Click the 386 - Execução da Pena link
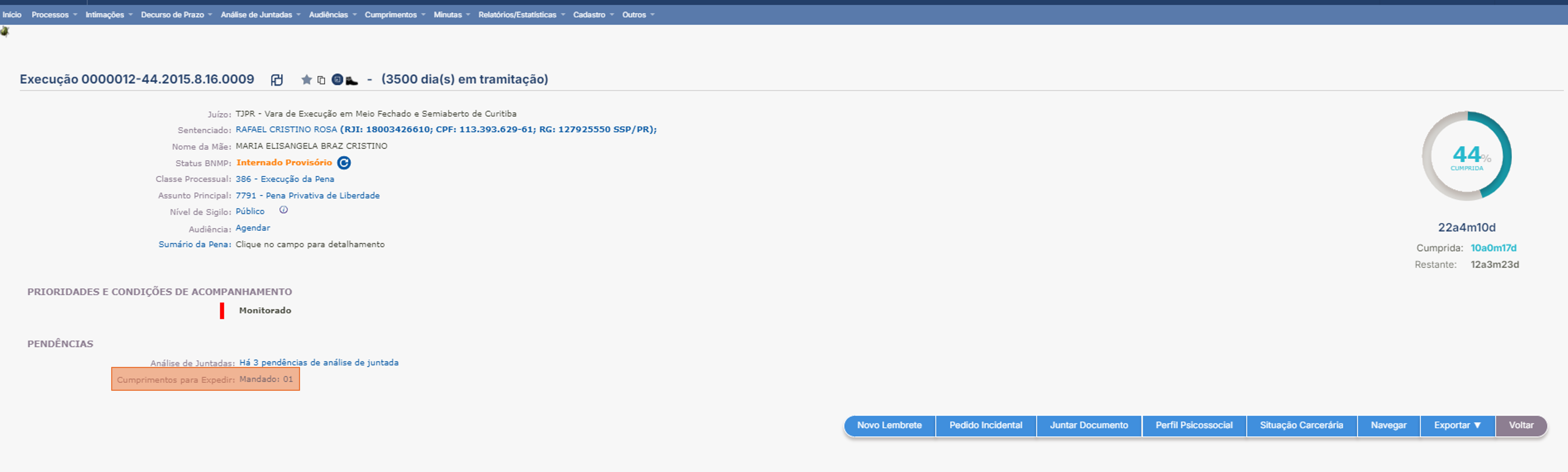This screenshot has width=1568, height=472. pyautogui.click(x=285, y=179)
